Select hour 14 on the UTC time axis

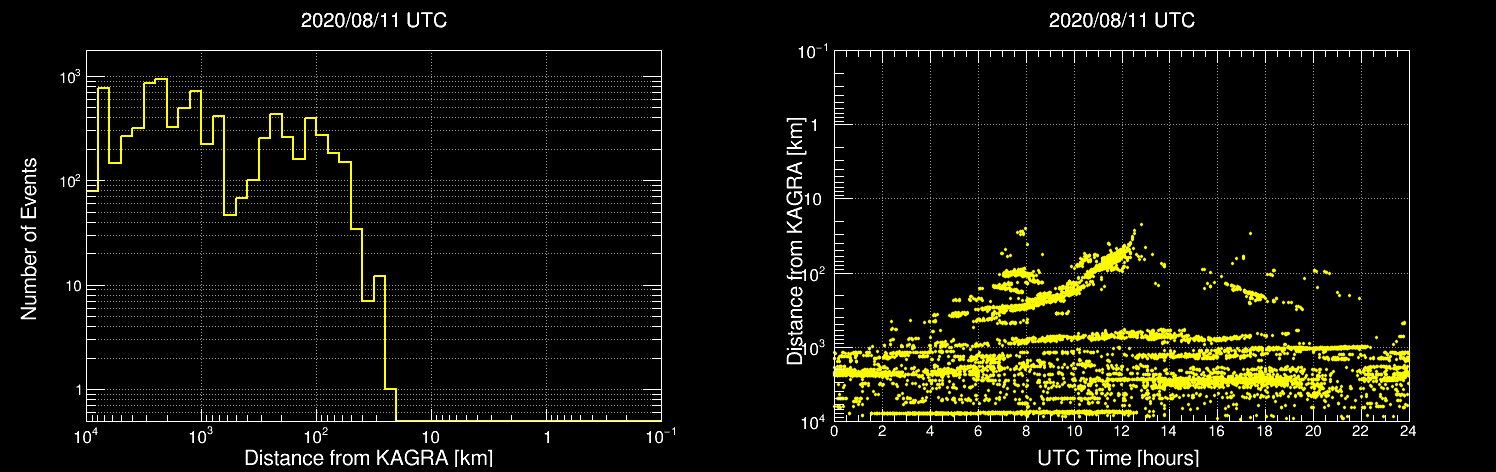coord(1169,433)
